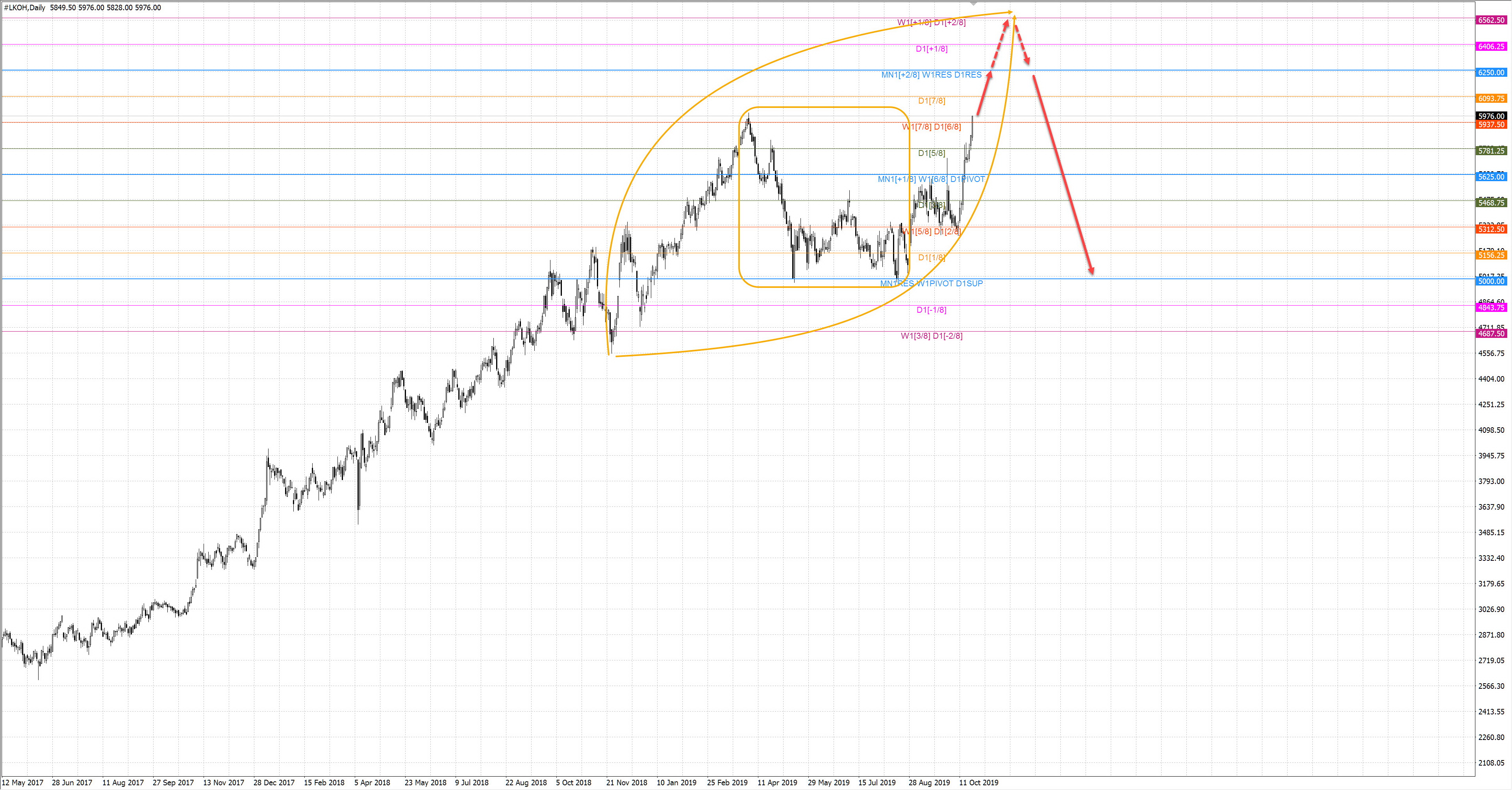Click the D1[+1/8] magenta level label
This screenshot has width=1512, height=790.
[932, 49]
